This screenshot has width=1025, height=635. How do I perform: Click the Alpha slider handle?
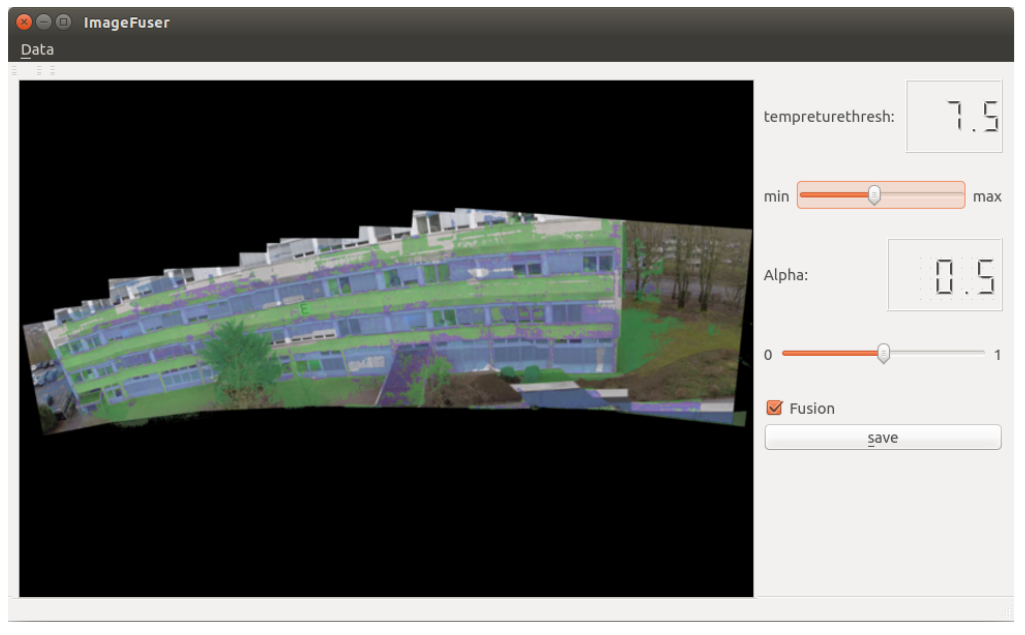click(883, 353)
